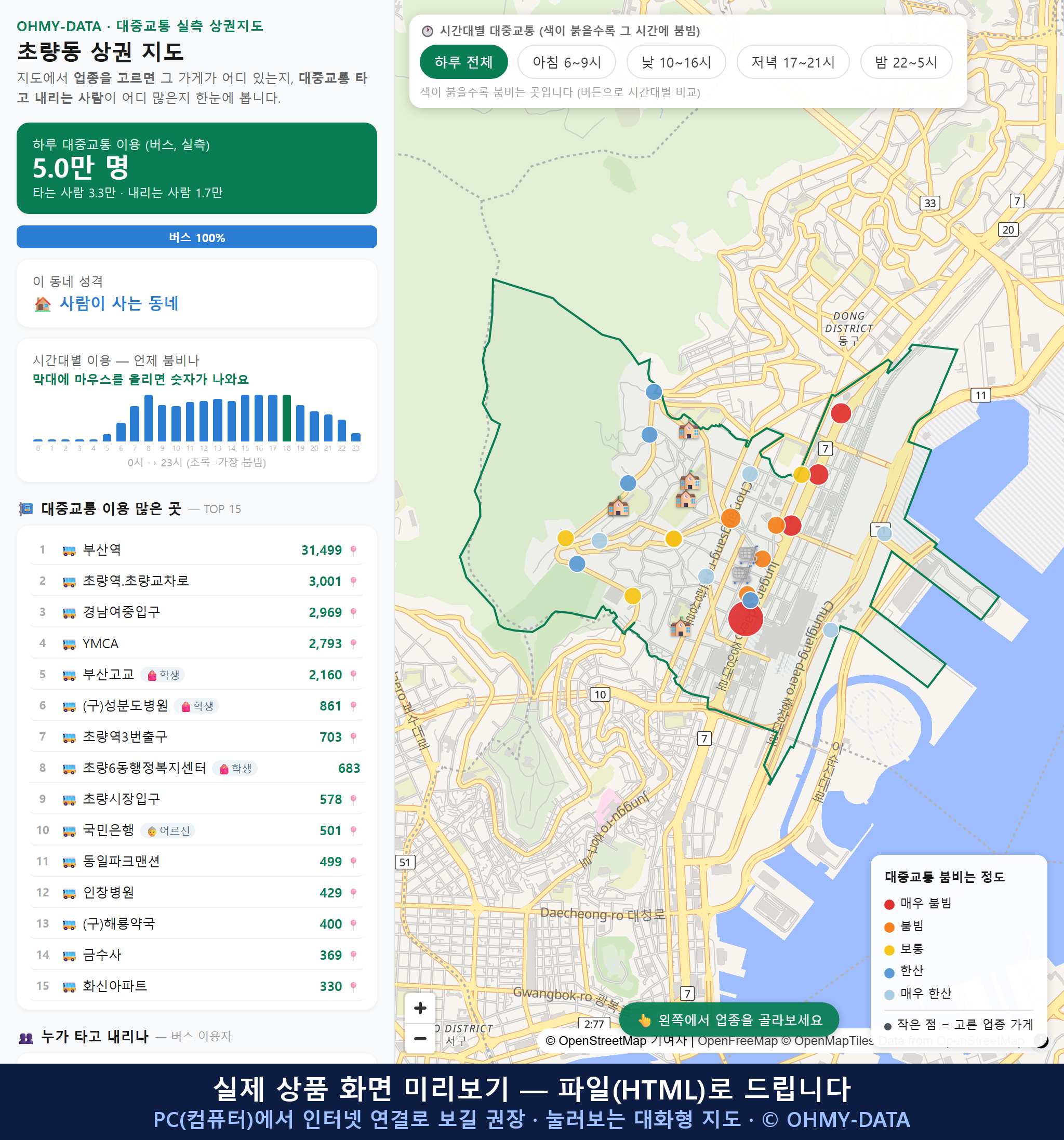Screen dimensions: 1064x1140
Task: Select 초량역3번출구 in the list
Action: click(x=197, y=737)
